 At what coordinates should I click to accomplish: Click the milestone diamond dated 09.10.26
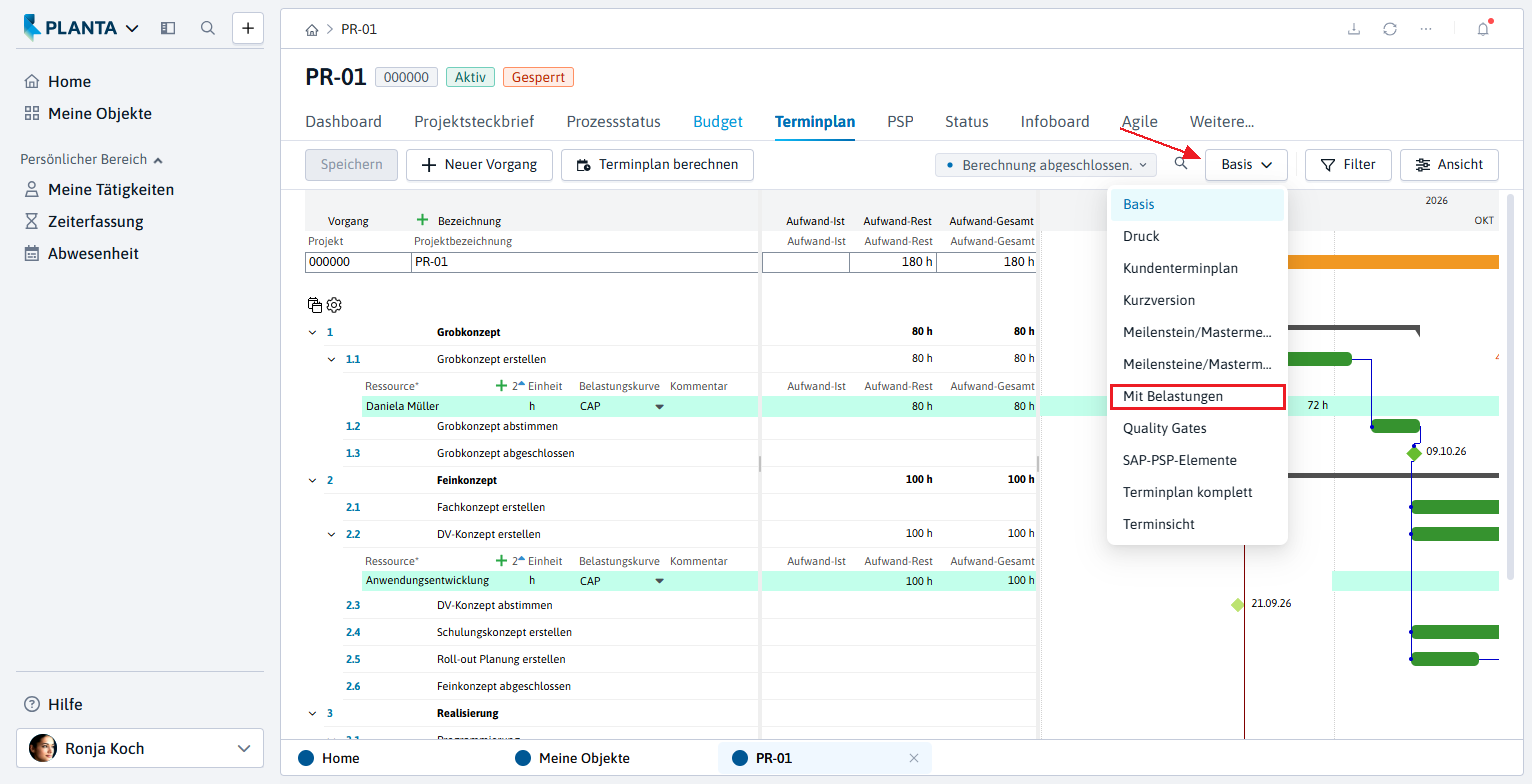1414,453
